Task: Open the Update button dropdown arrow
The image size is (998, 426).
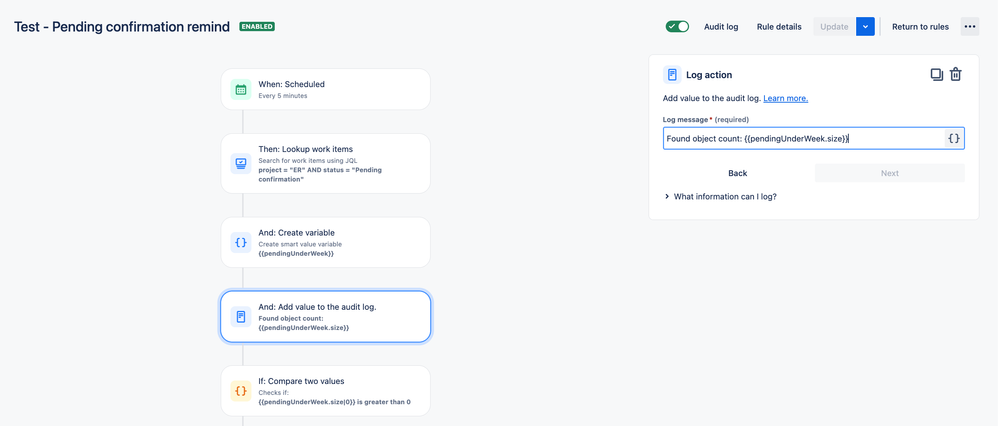Action: (866, 27)
